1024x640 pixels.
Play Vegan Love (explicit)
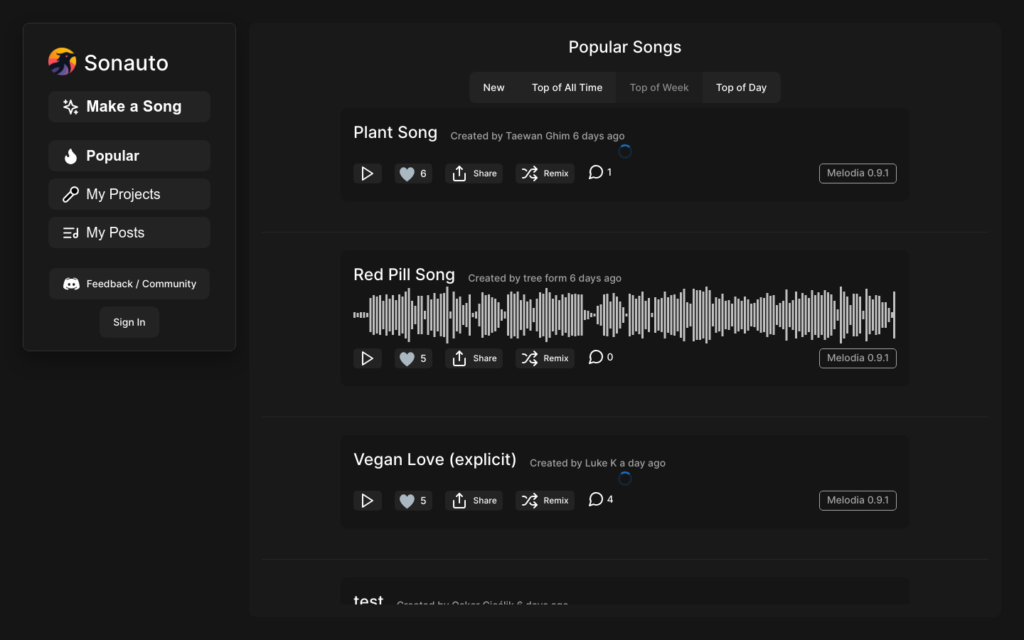click(367, 501)
